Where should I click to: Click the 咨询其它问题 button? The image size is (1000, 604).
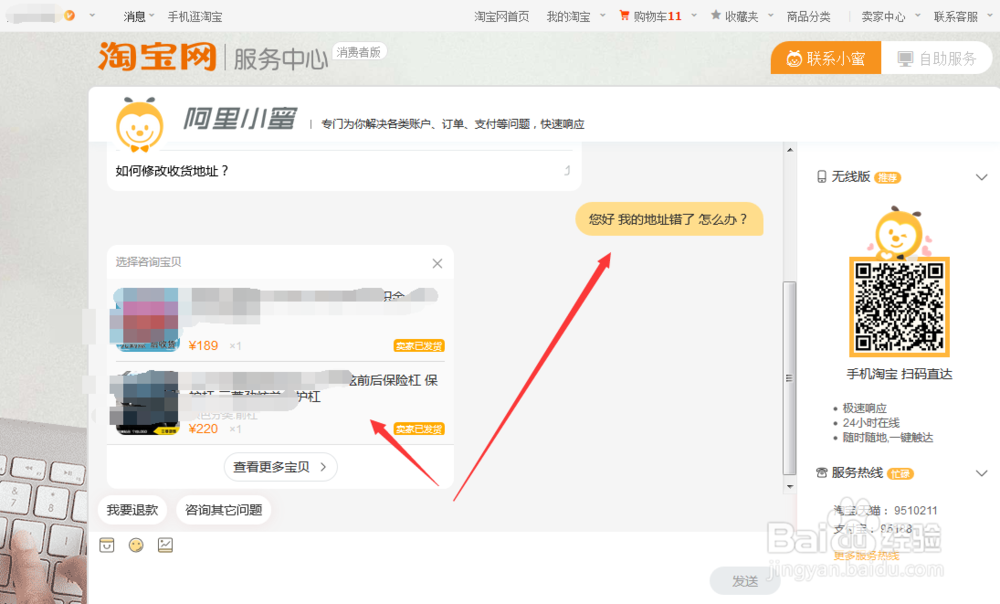pos(223,510)
